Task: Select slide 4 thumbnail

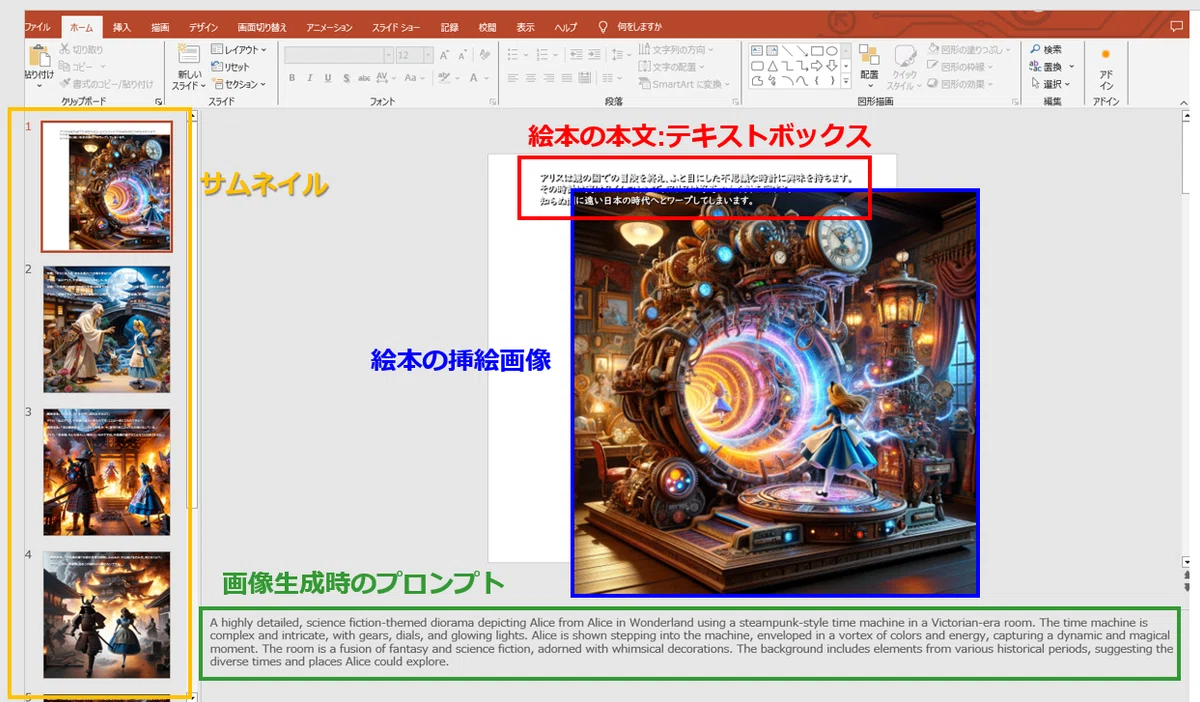Action: coord(106,615)
